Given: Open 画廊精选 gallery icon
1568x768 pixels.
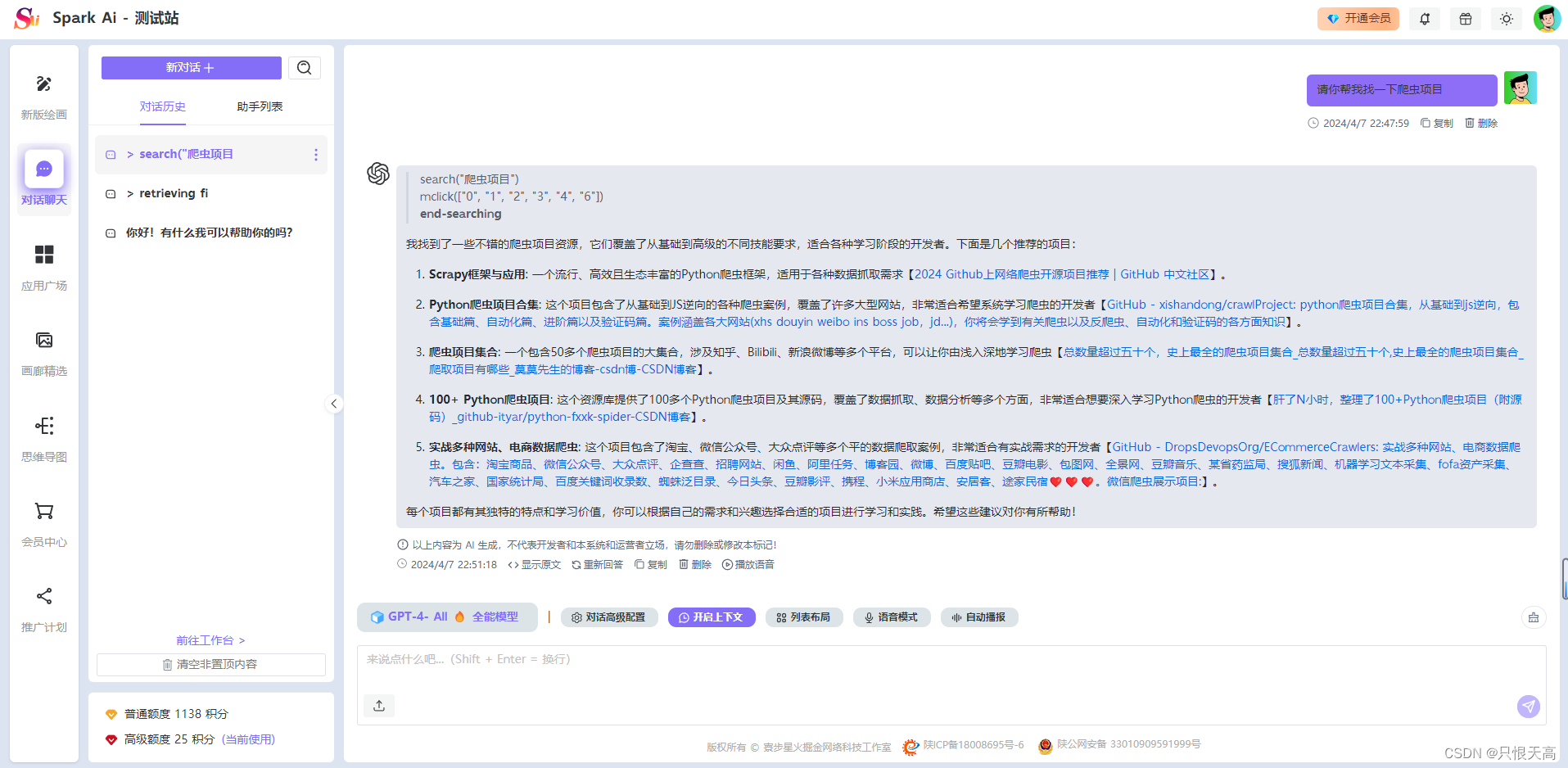Looking at the screenshot, I should click(44, 340).
